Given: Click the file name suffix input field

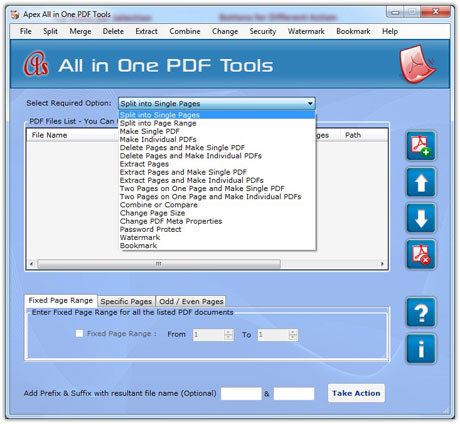Looking at the screenshot, I should pyautogui.click(x=294, y=394).
